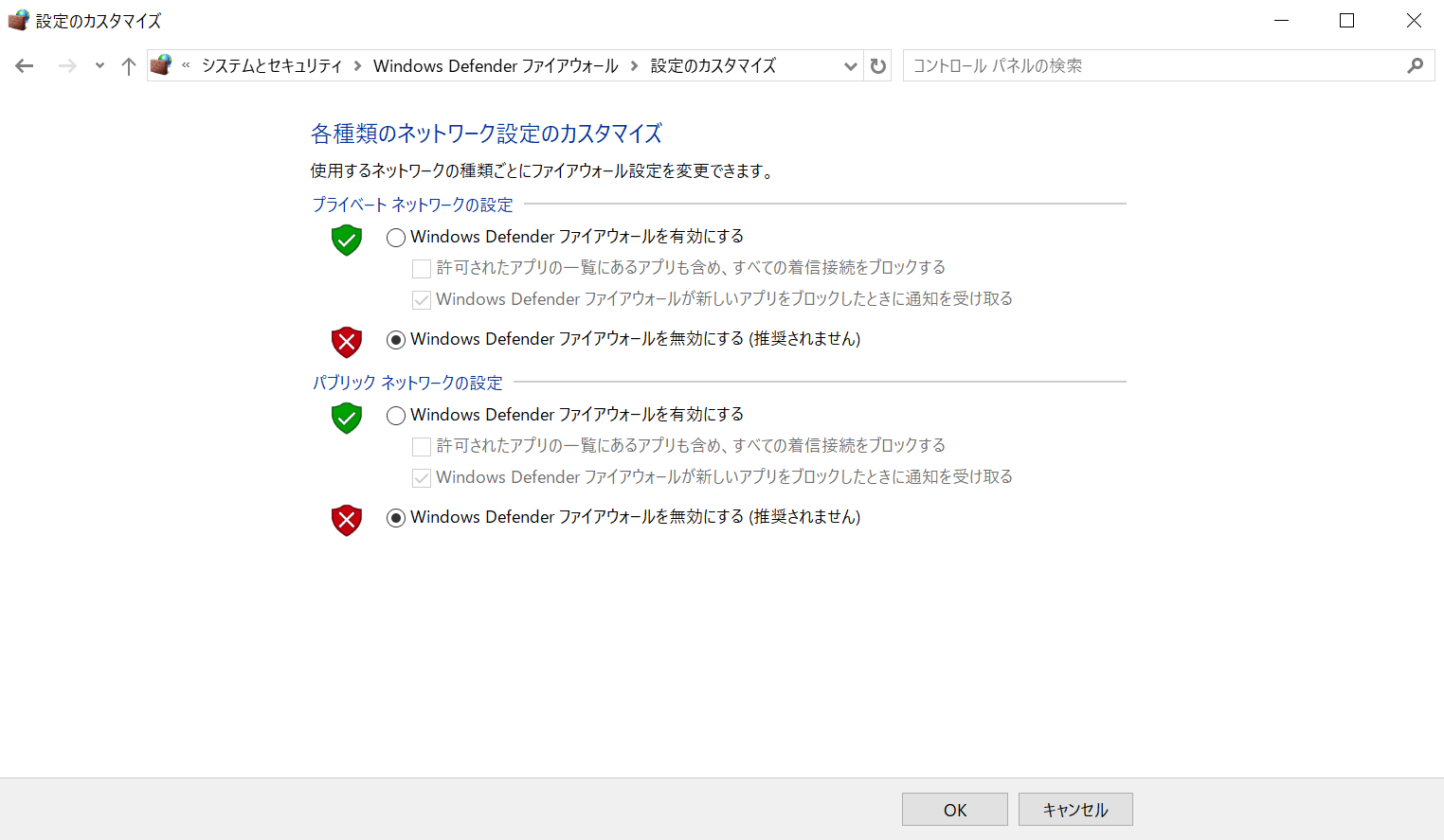The width and height of the screenshot is (1444, 840).
Task: Click the プライベート ネットワークの設定 section label
Action: (x=413, y=205)
